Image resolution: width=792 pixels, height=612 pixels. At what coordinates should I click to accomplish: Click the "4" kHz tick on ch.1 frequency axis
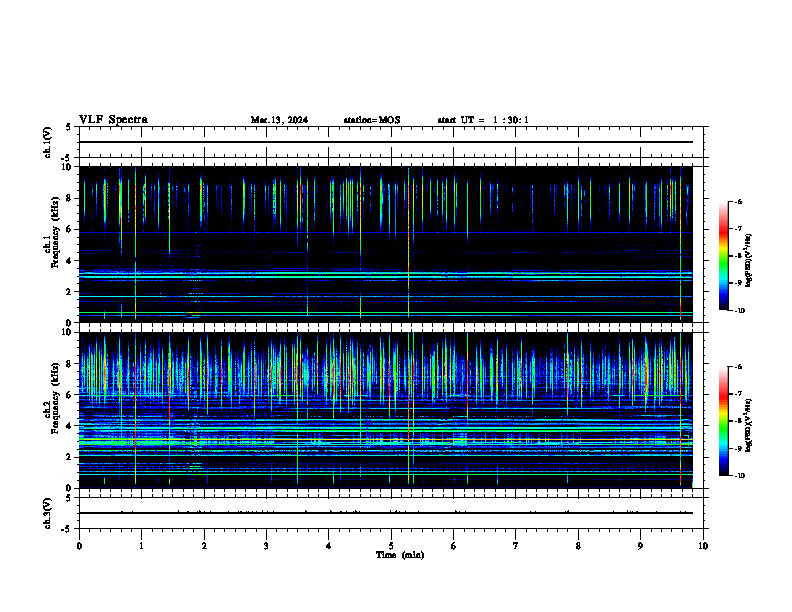(x=69, y=261)
